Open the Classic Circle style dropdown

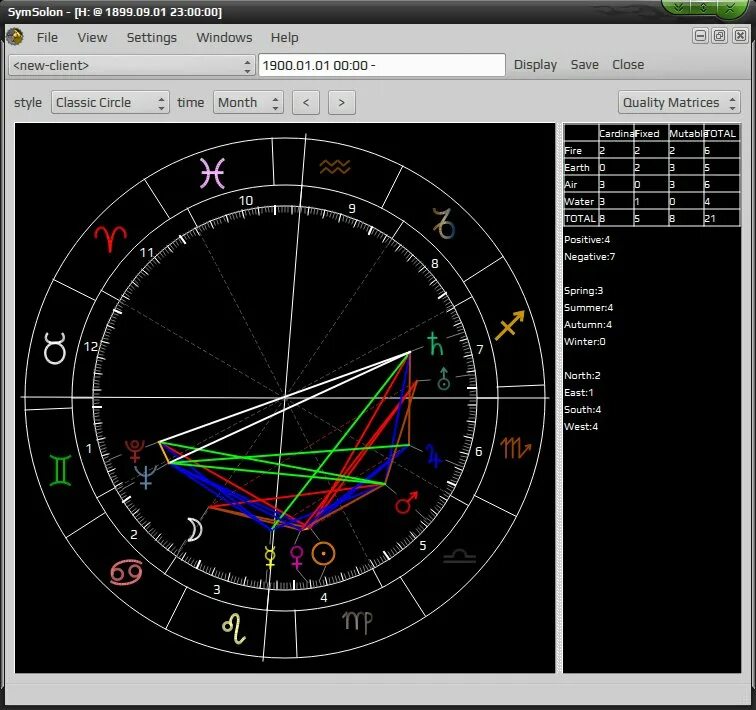click(110, 102)
